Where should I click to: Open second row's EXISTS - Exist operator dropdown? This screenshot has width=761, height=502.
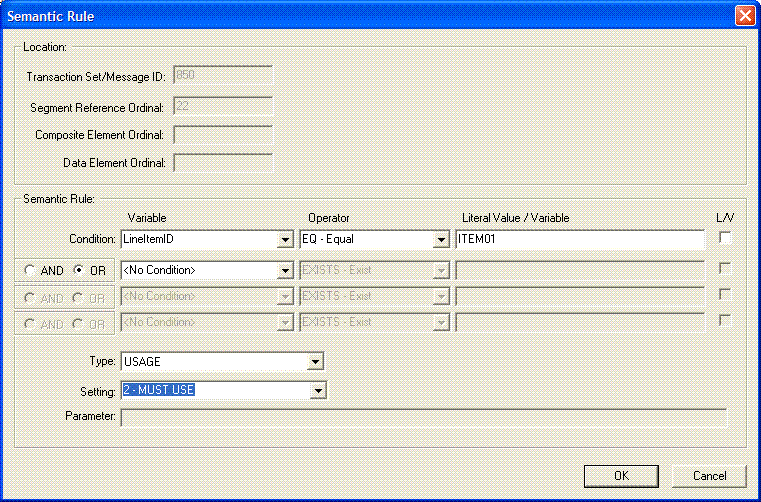[x=440, y=270]
